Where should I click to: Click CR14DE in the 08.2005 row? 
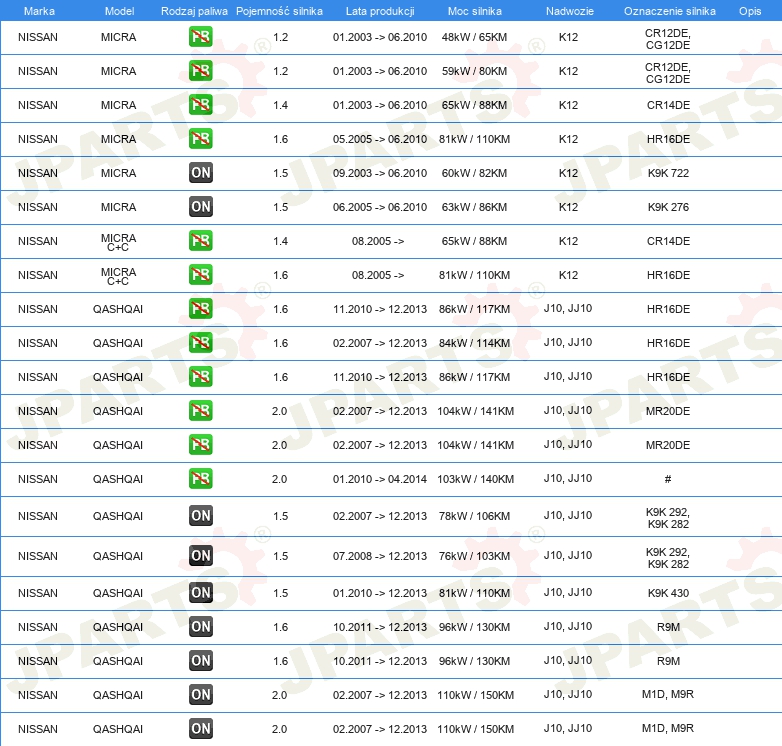click(x=668, y=241)
